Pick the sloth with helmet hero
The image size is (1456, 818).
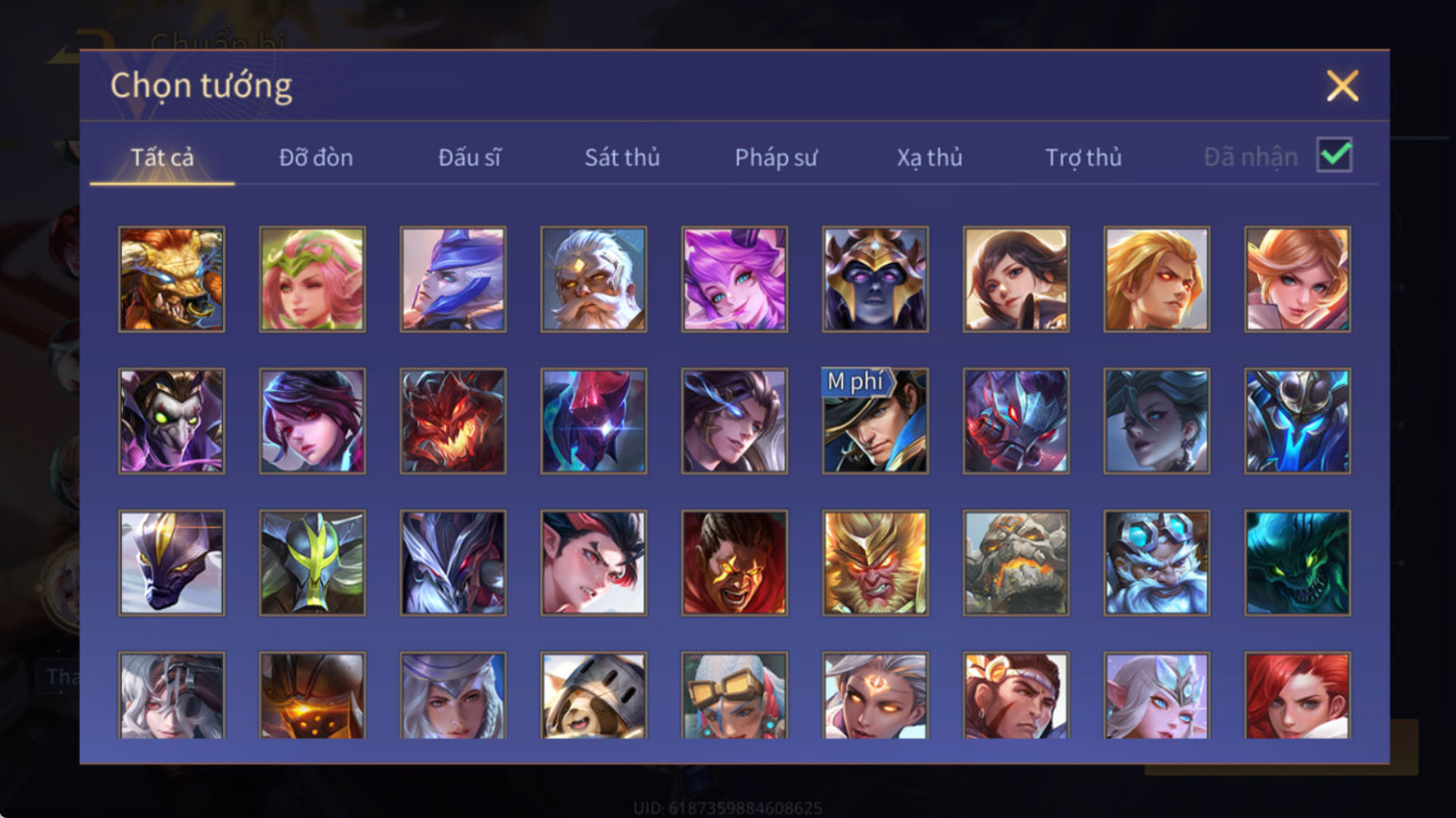(593, 695)
